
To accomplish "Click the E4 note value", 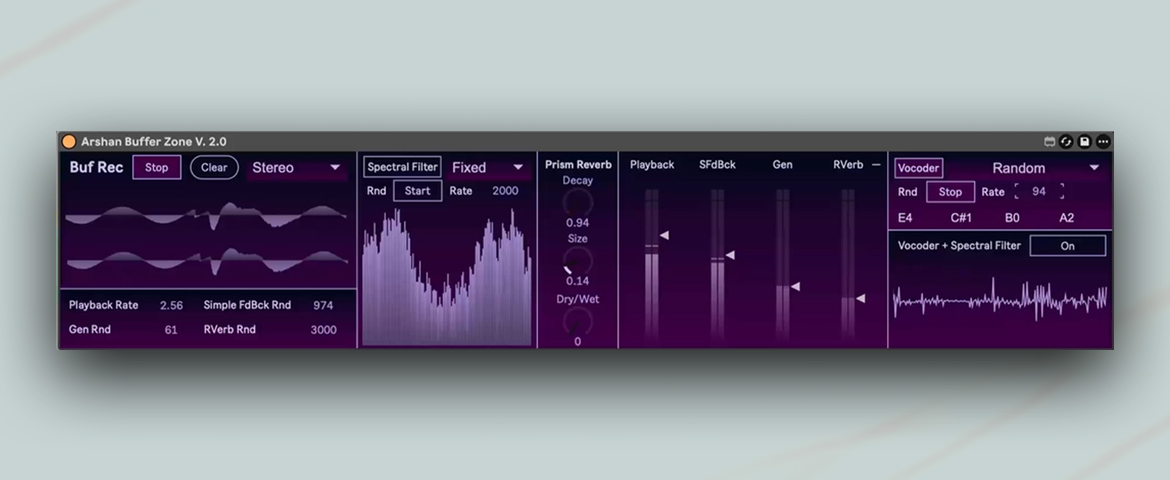I will coord(905,218).
